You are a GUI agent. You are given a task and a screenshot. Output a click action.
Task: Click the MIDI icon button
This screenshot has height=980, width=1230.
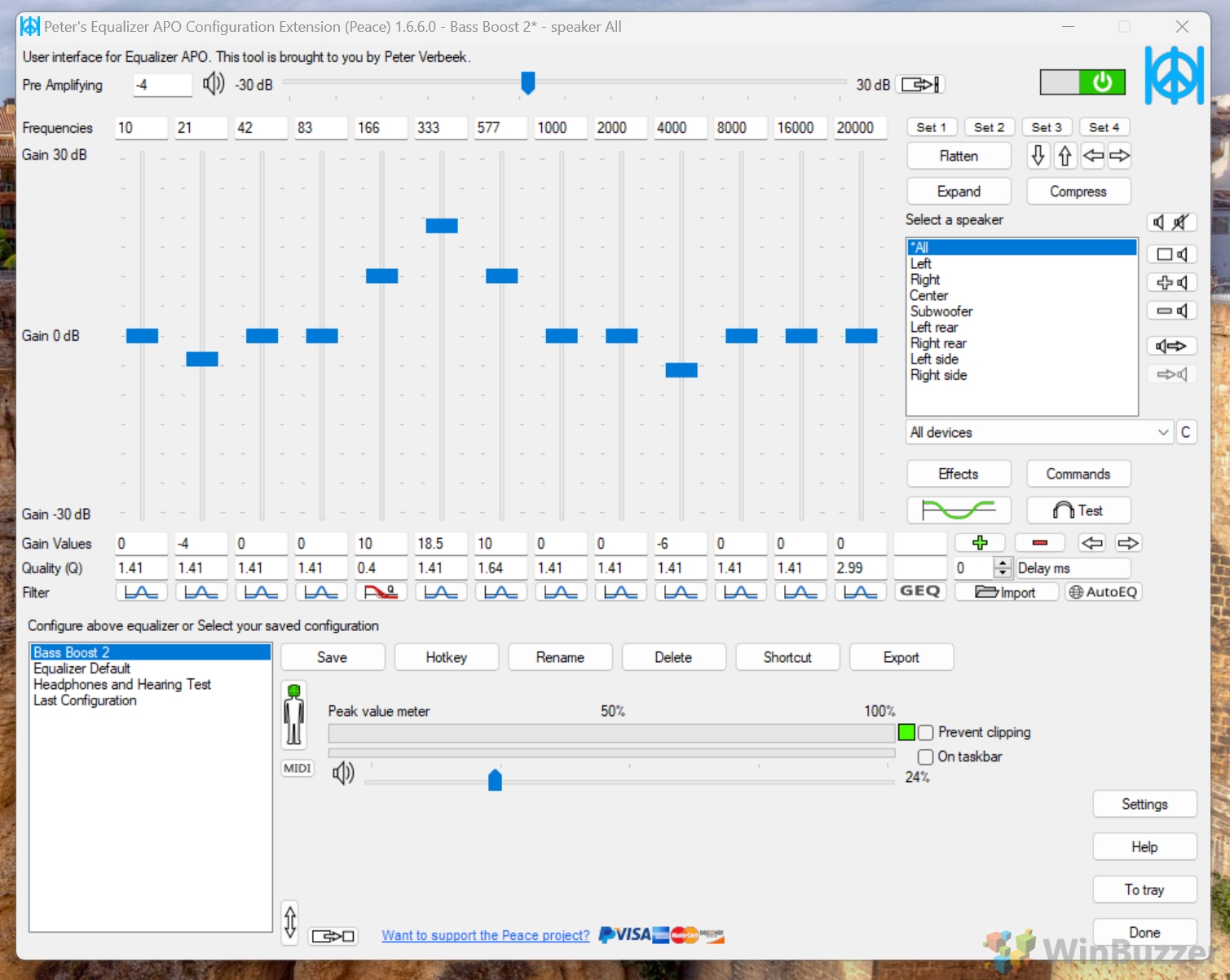[x=298, y=768]
